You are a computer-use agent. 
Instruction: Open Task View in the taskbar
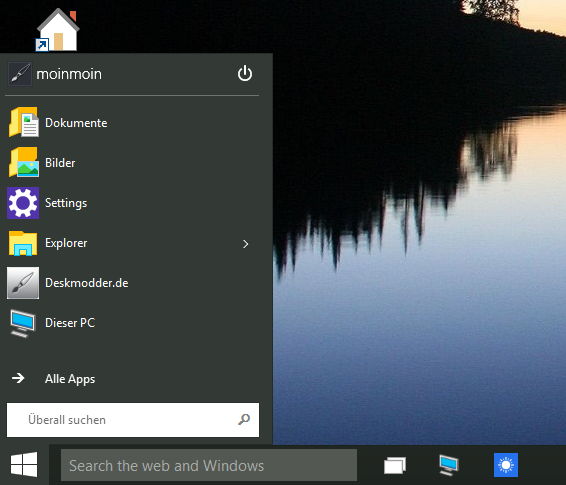395,465
